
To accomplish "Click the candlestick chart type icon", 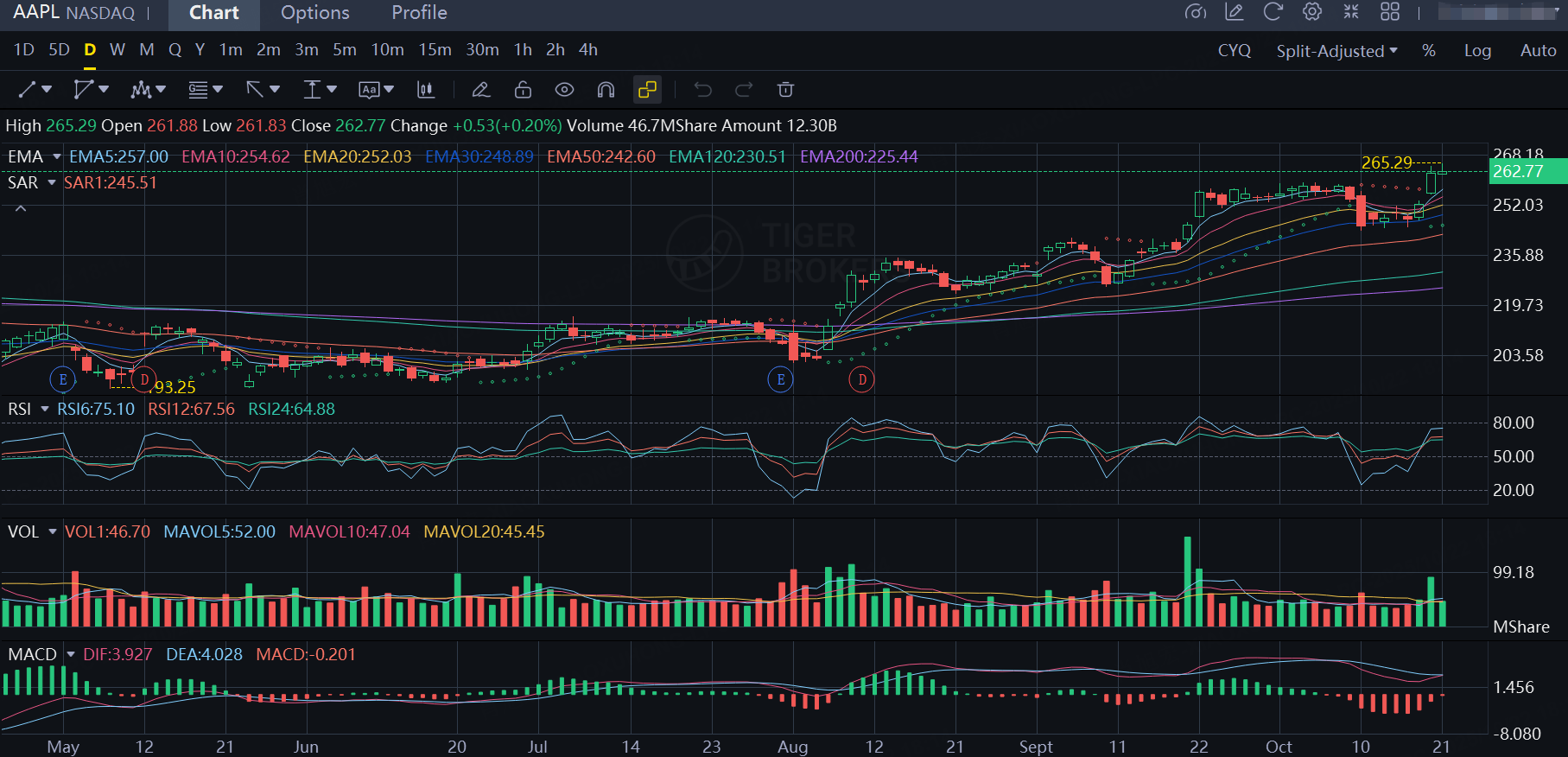I will [x=426, y=90].
